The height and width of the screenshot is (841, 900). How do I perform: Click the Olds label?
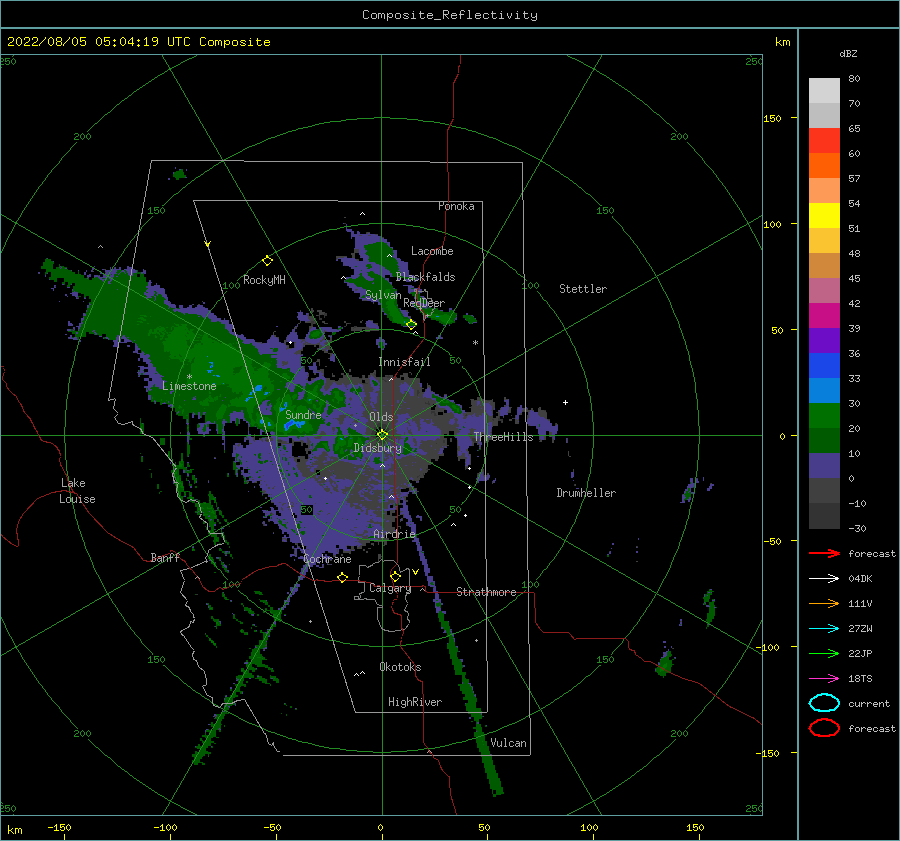(x=381, y=417)
